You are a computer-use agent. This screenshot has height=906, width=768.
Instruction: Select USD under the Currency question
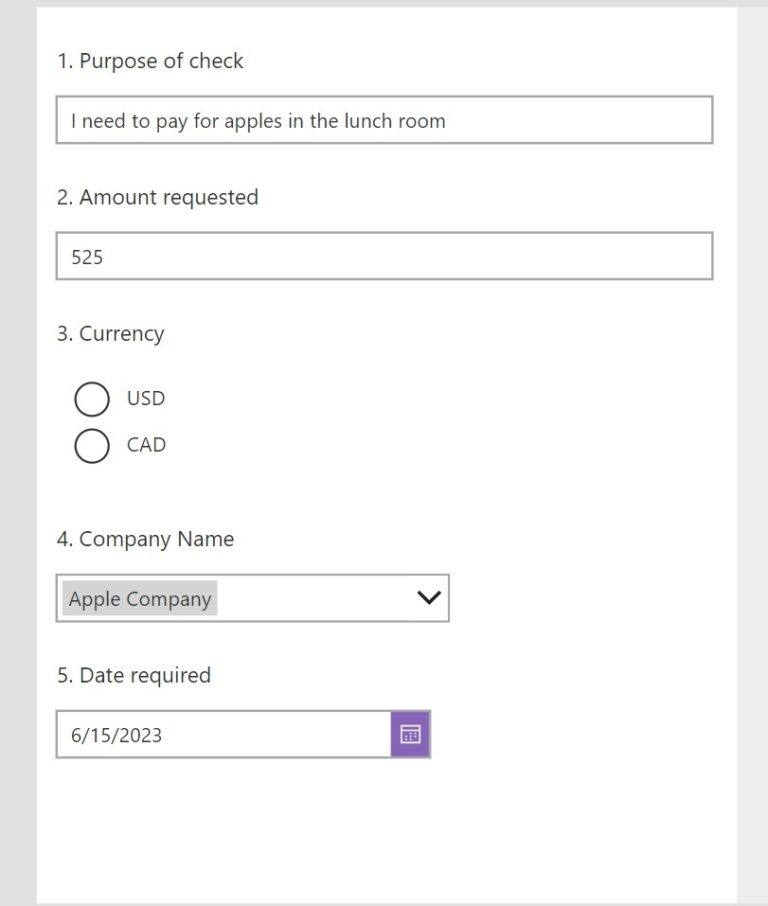91,398
